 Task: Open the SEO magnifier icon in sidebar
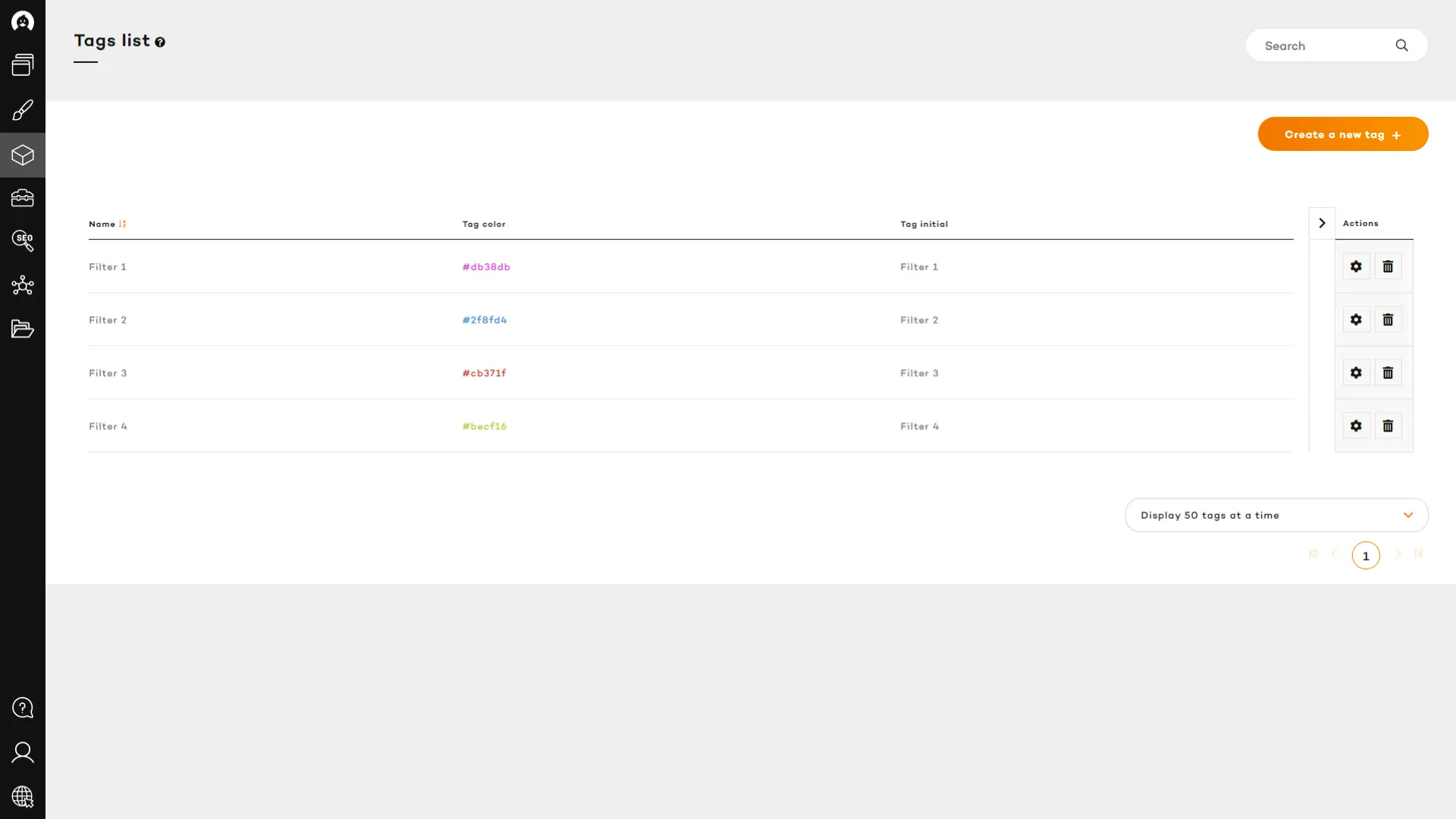[23, 240]
